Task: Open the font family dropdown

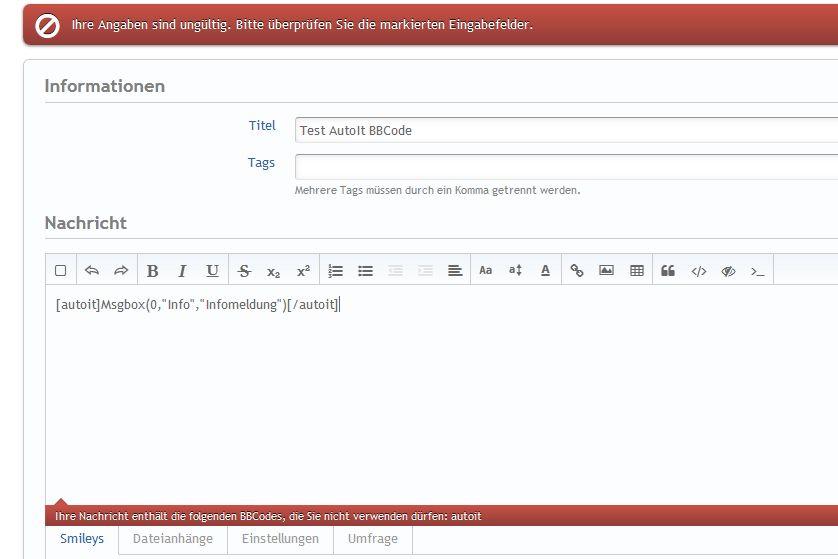Action: (486, 270)
